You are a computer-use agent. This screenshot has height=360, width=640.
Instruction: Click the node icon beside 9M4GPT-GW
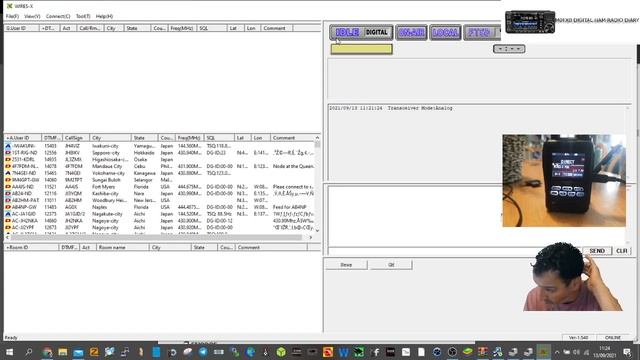point(8,180)
